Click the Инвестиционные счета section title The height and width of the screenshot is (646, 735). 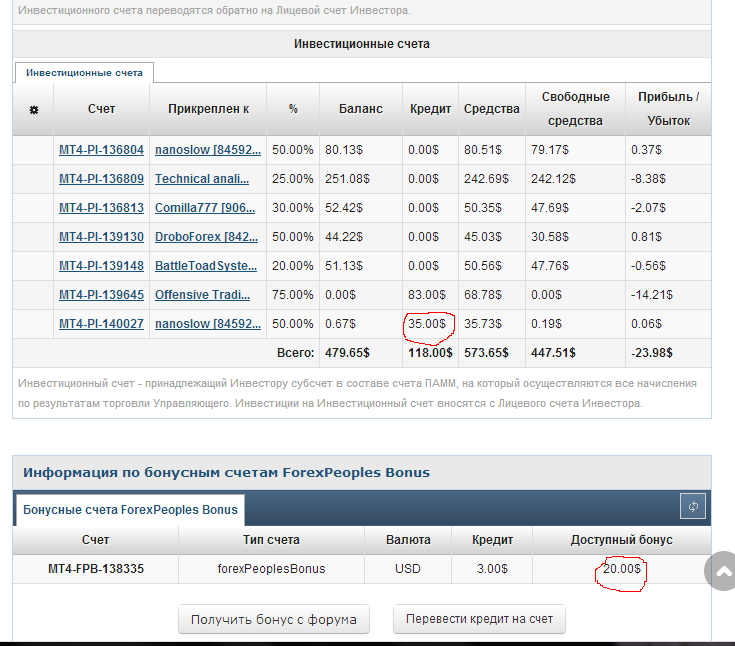(x=361, y=44)
